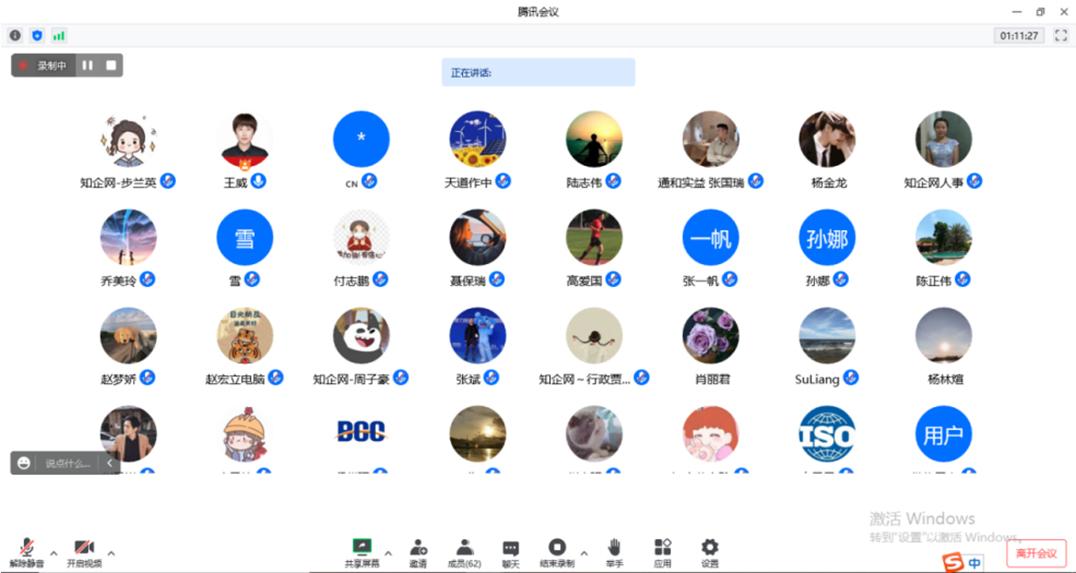The image size is (1076, 573).
Task: Click the blue 用户 avatar
Action: [x=944, y=434]
